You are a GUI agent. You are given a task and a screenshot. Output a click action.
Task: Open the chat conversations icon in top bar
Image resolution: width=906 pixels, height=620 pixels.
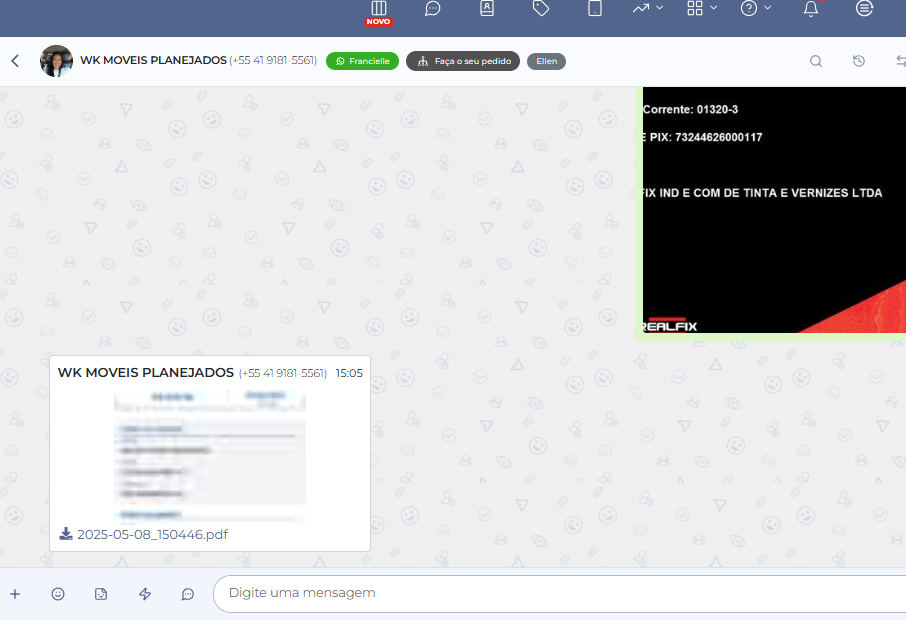point(433,9)
